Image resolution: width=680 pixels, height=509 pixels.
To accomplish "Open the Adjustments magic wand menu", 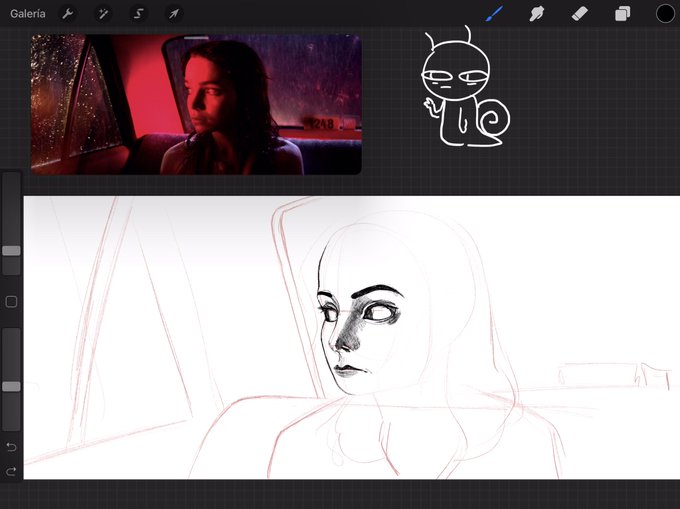I will [103, 14].
